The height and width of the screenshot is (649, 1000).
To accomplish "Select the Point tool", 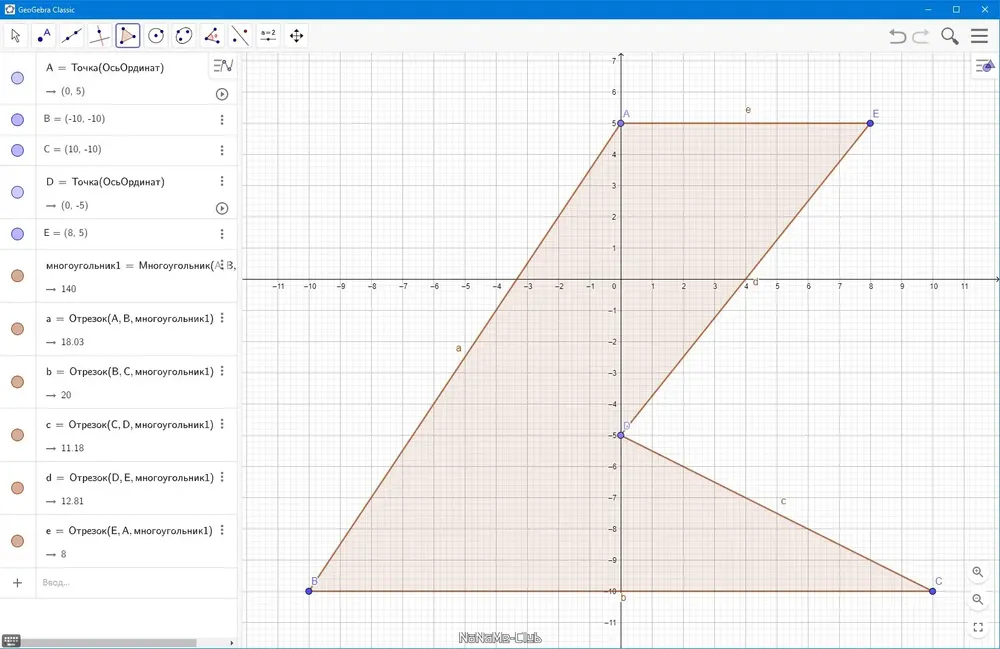I will pos(44,36).
